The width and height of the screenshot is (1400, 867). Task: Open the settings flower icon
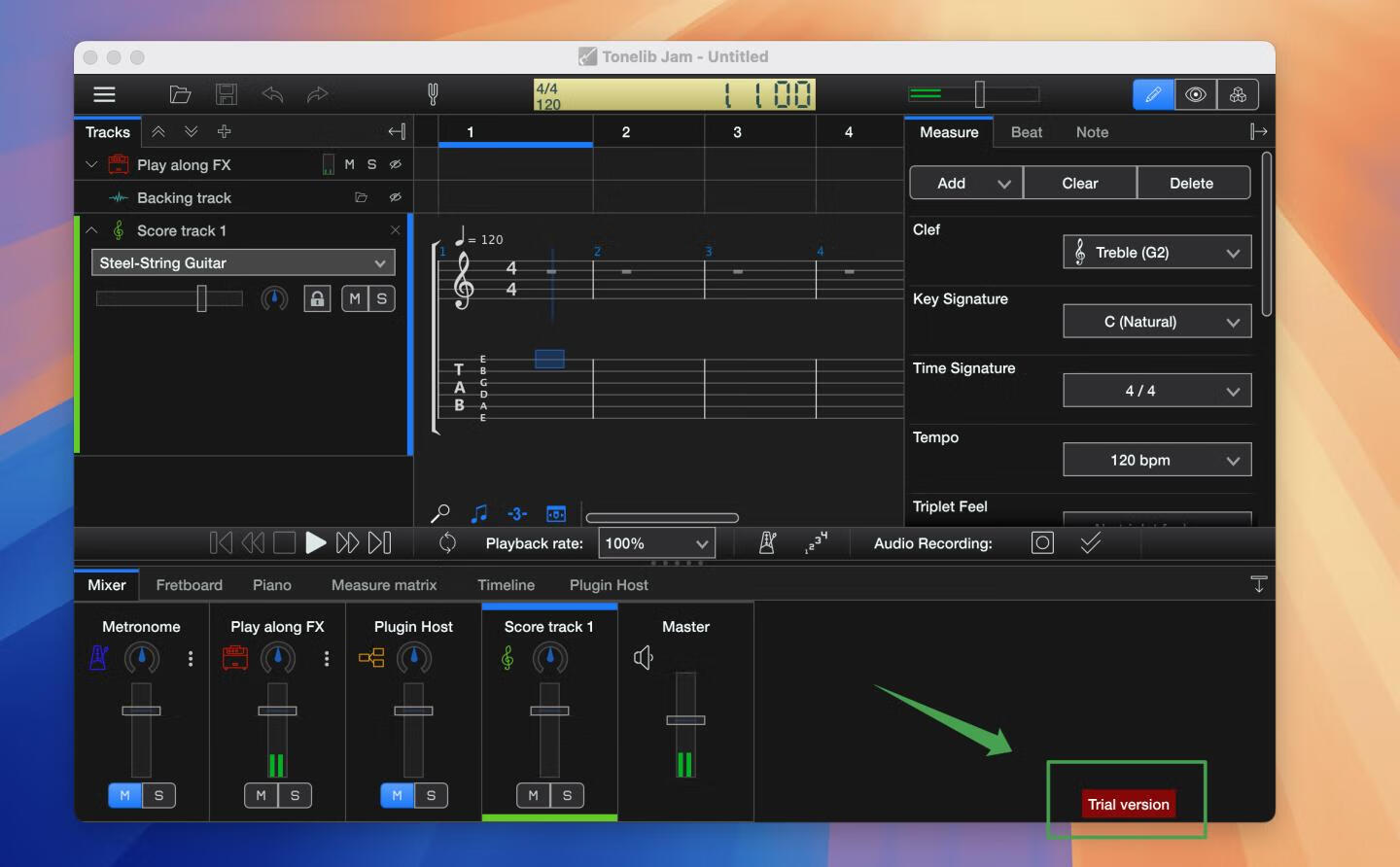pyautogui.click(x=1238, y=94)
